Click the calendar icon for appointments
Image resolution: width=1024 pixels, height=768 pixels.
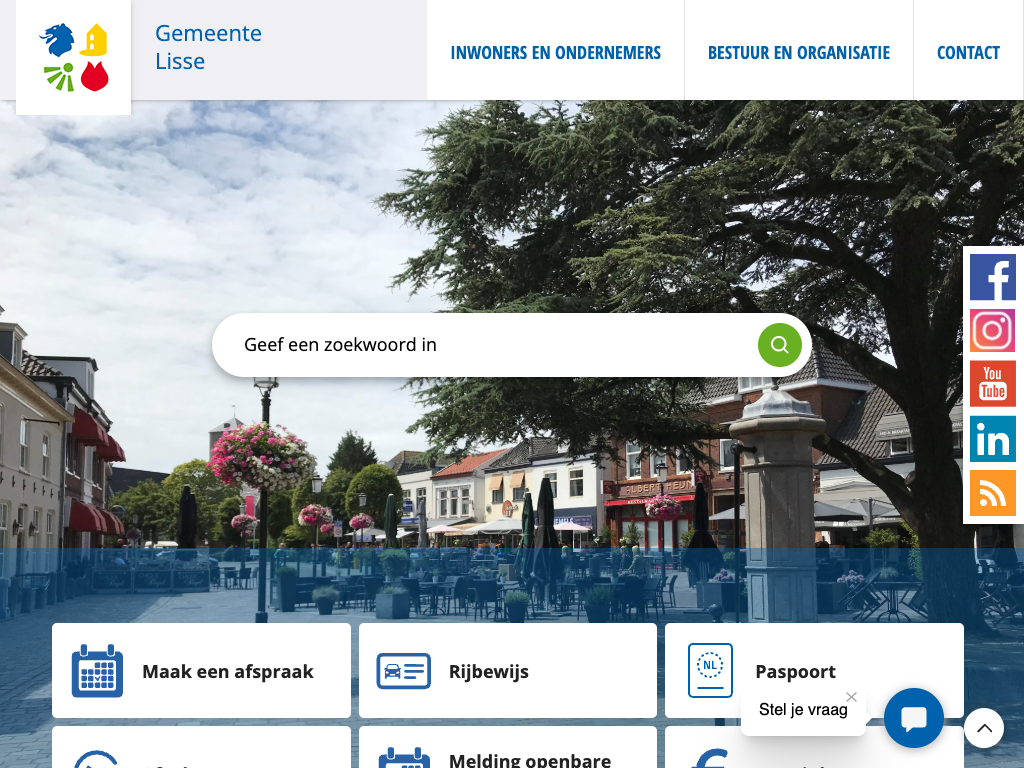(97, 671)
